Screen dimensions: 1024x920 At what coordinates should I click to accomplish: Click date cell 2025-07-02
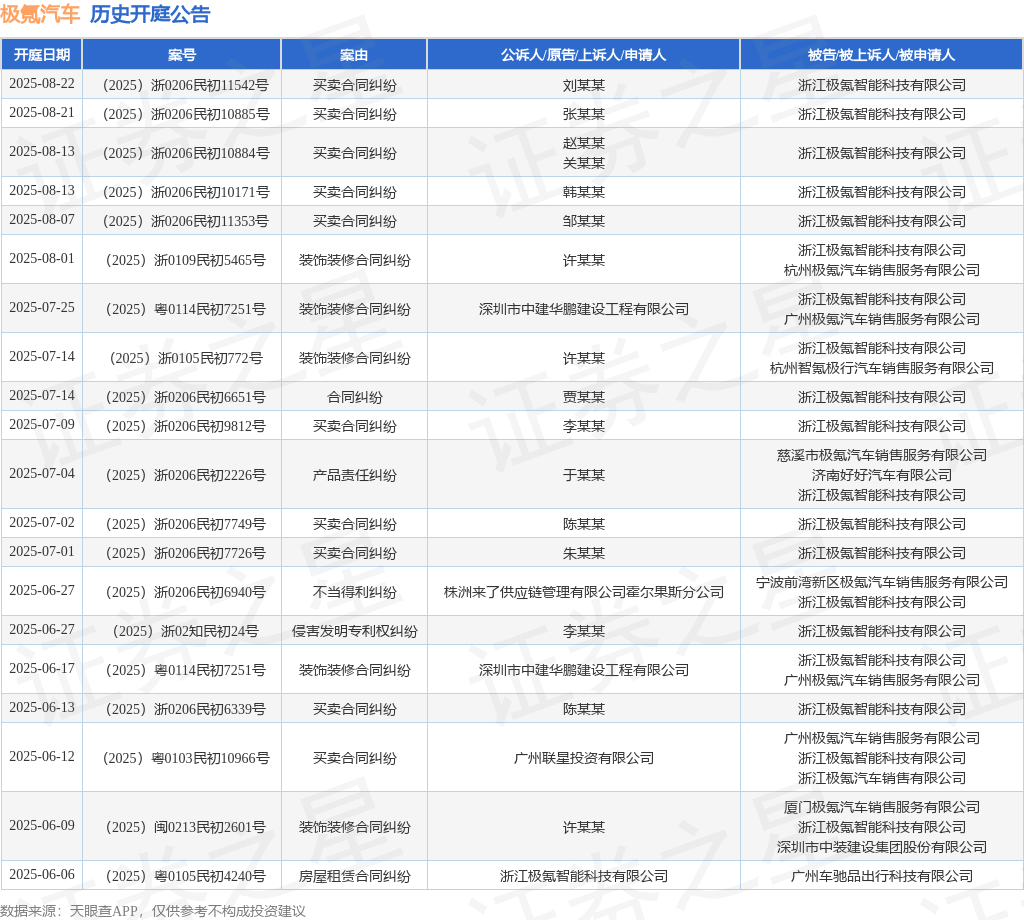coord(42,522)
